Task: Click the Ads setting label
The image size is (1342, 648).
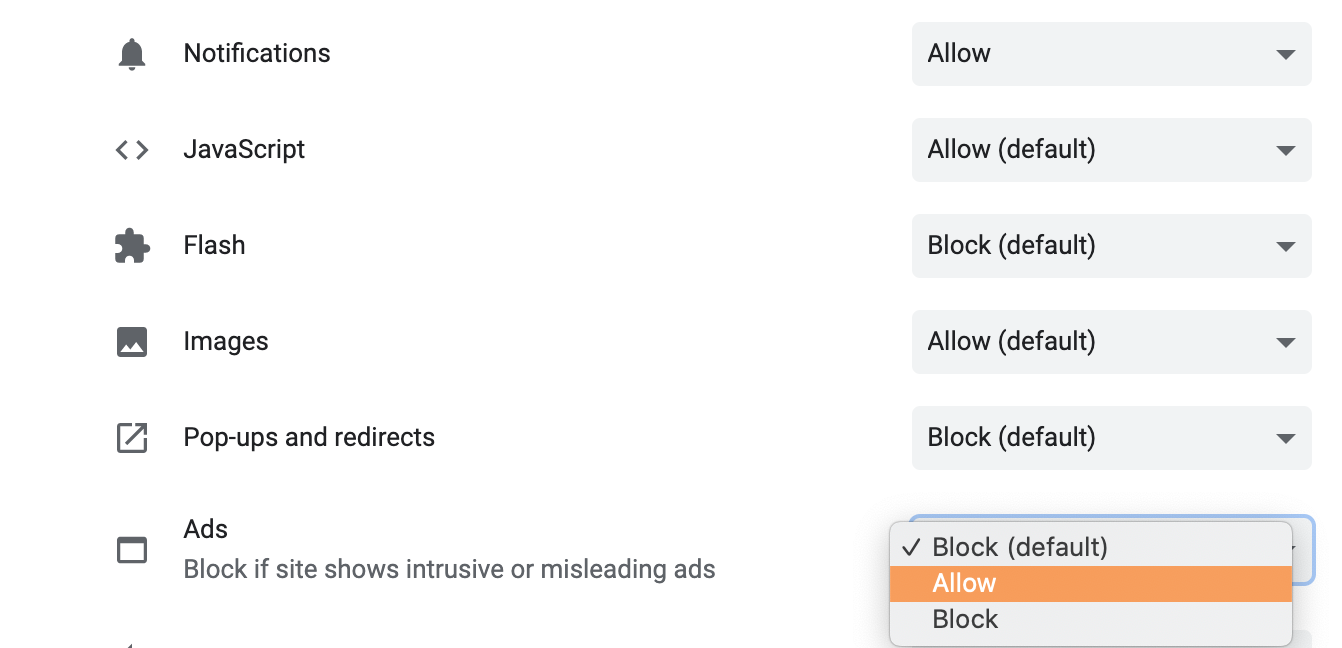Action: pyautogui.click(x=206, y=530)
